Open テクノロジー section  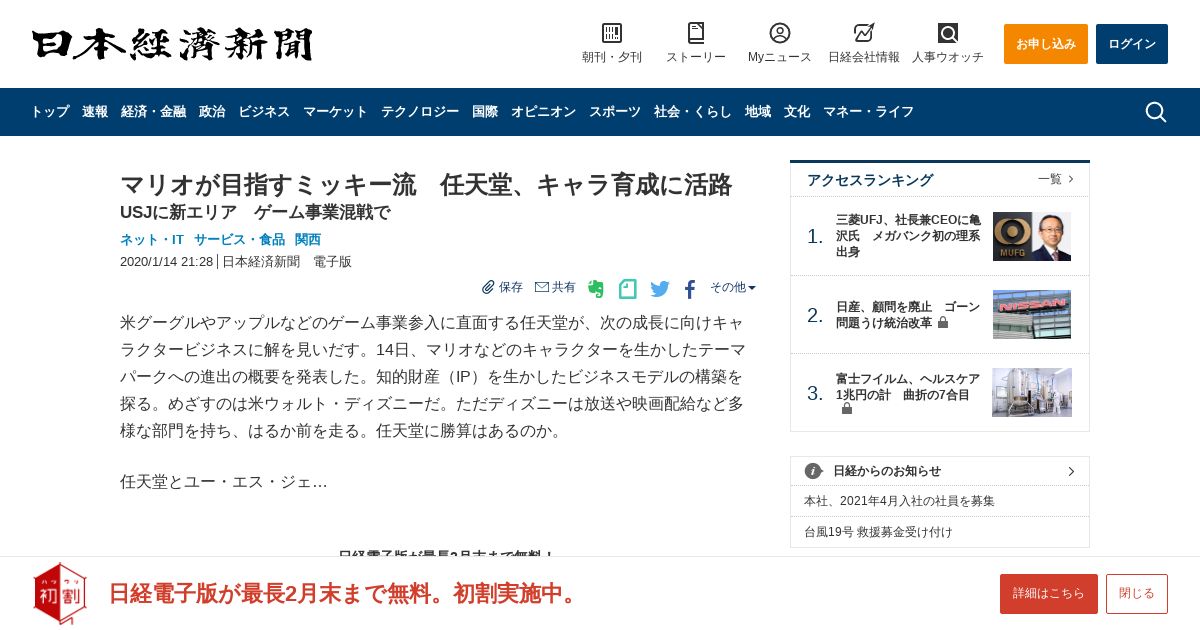point(420,112)
